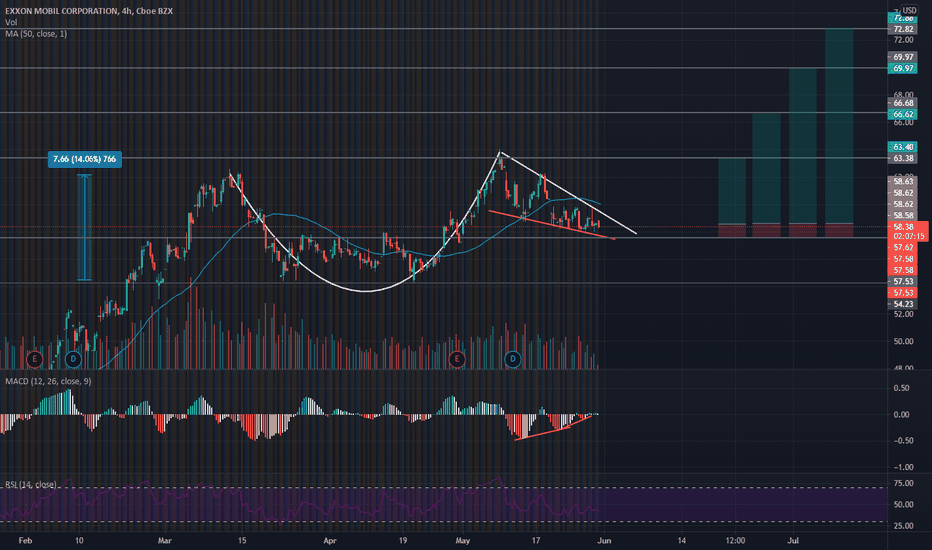Image resolution: width=932 pixels, height=550 pixels.
Task: Select the Vol indicator legend
Action: (x=11, y=22)
